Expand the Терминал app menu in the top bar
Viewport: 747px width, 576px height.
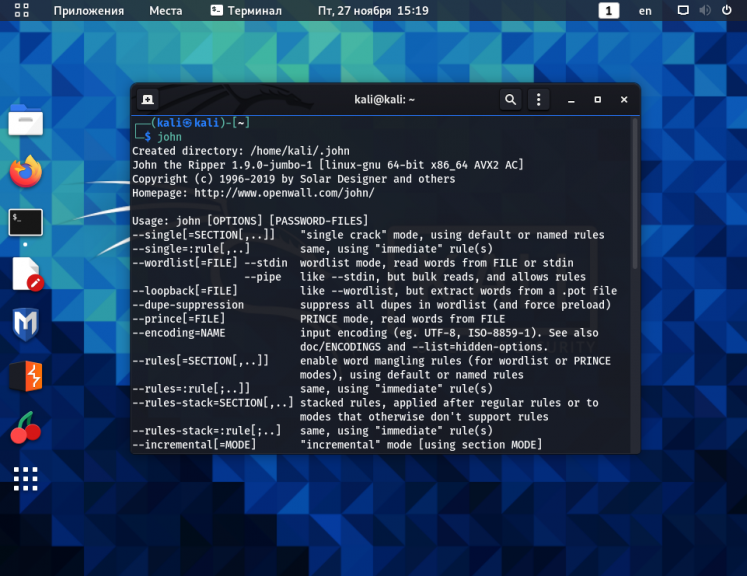pos(246,11)
